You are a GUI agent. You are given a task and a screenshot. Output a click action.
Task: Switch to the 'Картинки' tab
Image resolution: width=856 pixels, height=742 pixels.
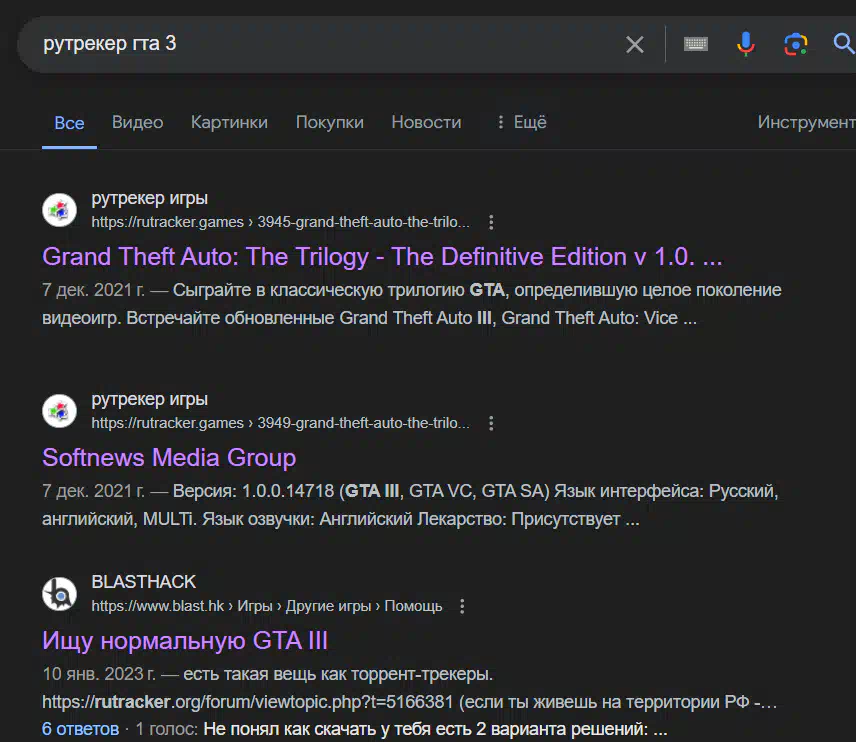coord(229,122)
